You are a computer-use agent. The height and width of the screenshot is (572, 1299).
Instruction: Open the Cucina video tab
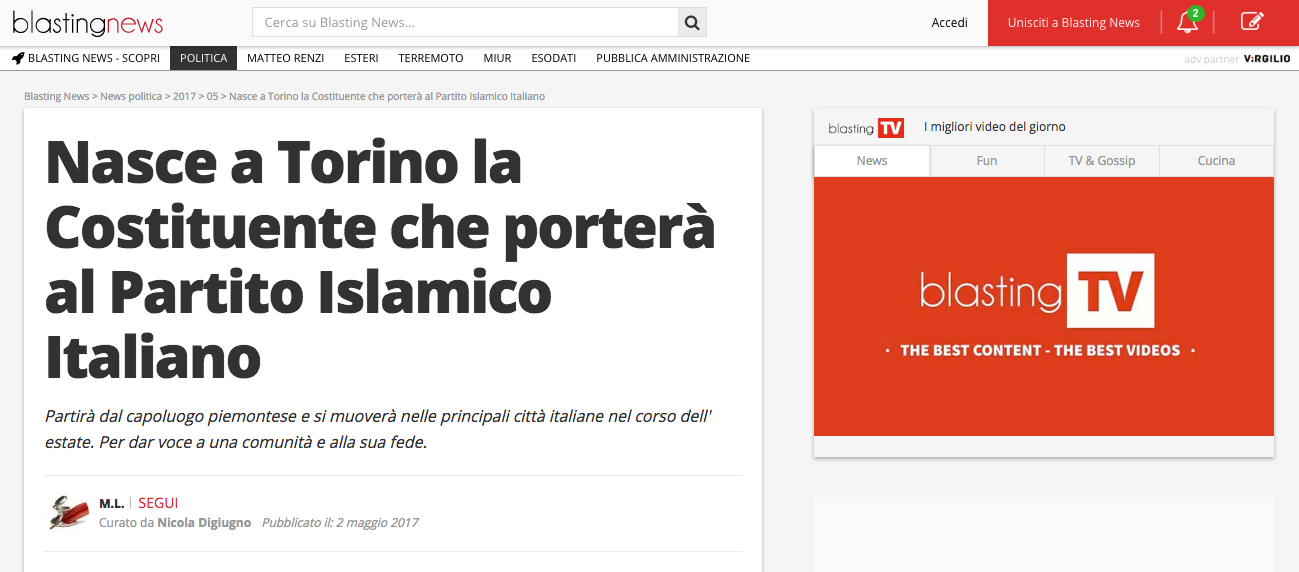(x=1216, y=161)
